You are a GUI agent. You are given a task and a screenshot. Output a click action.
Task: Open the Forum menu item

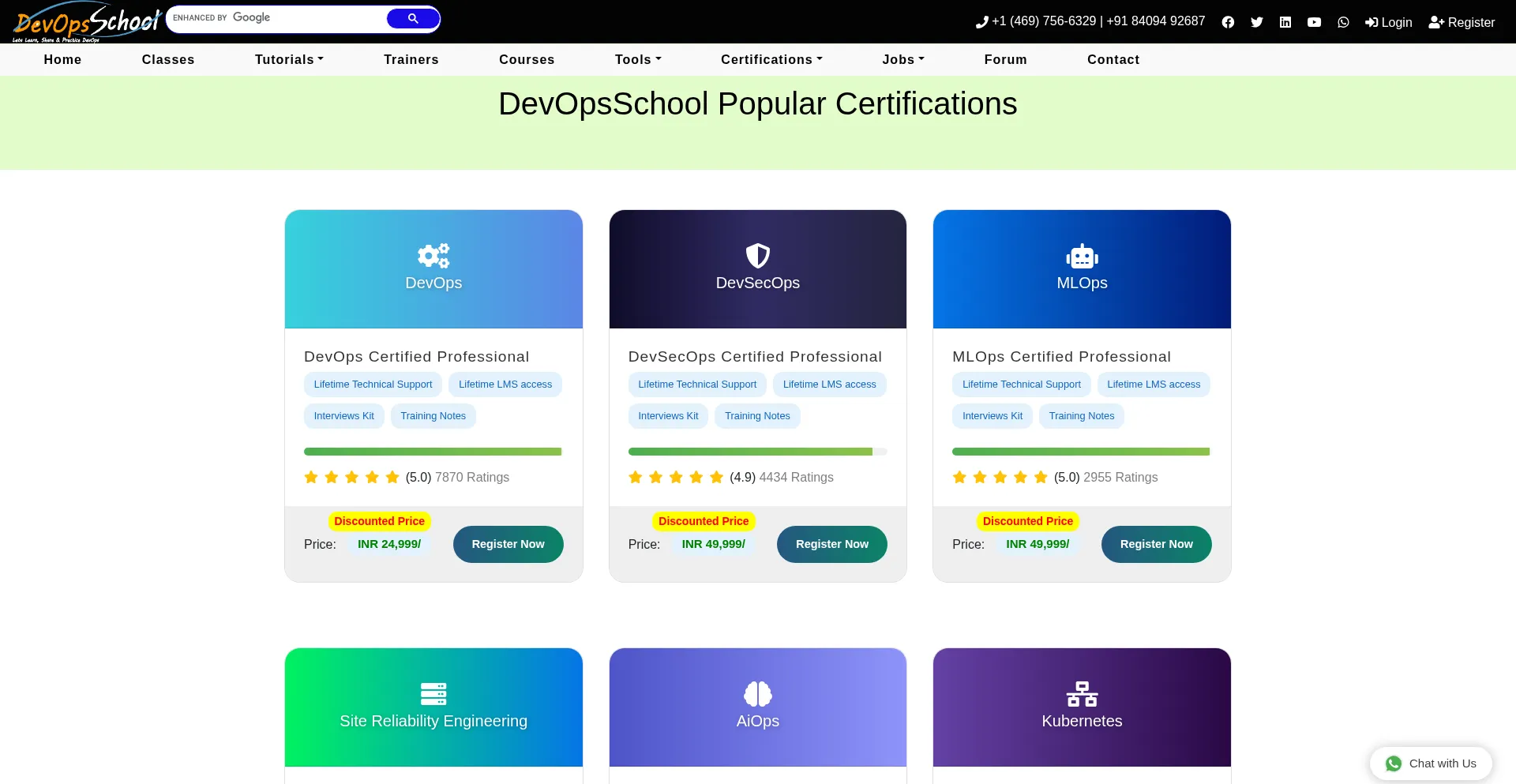pyautogui.click(x=1005, y=59)
